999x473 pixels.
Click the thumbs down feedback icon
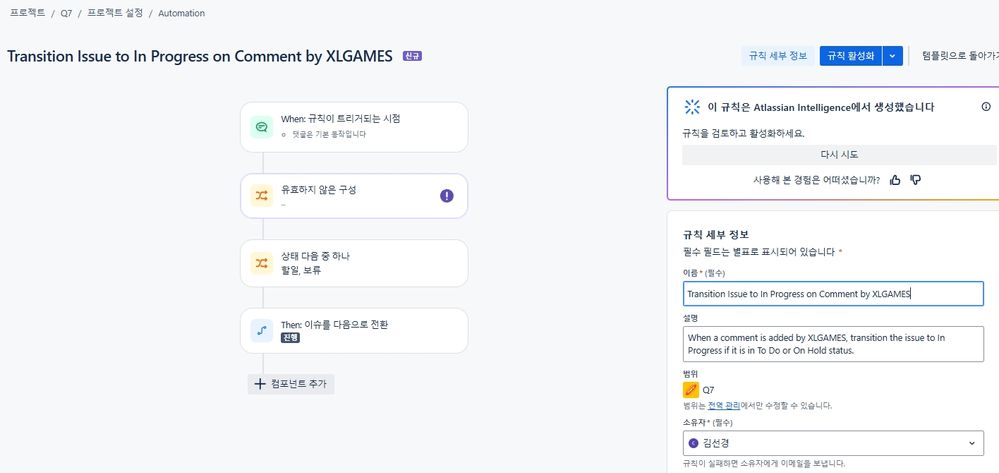916,180
